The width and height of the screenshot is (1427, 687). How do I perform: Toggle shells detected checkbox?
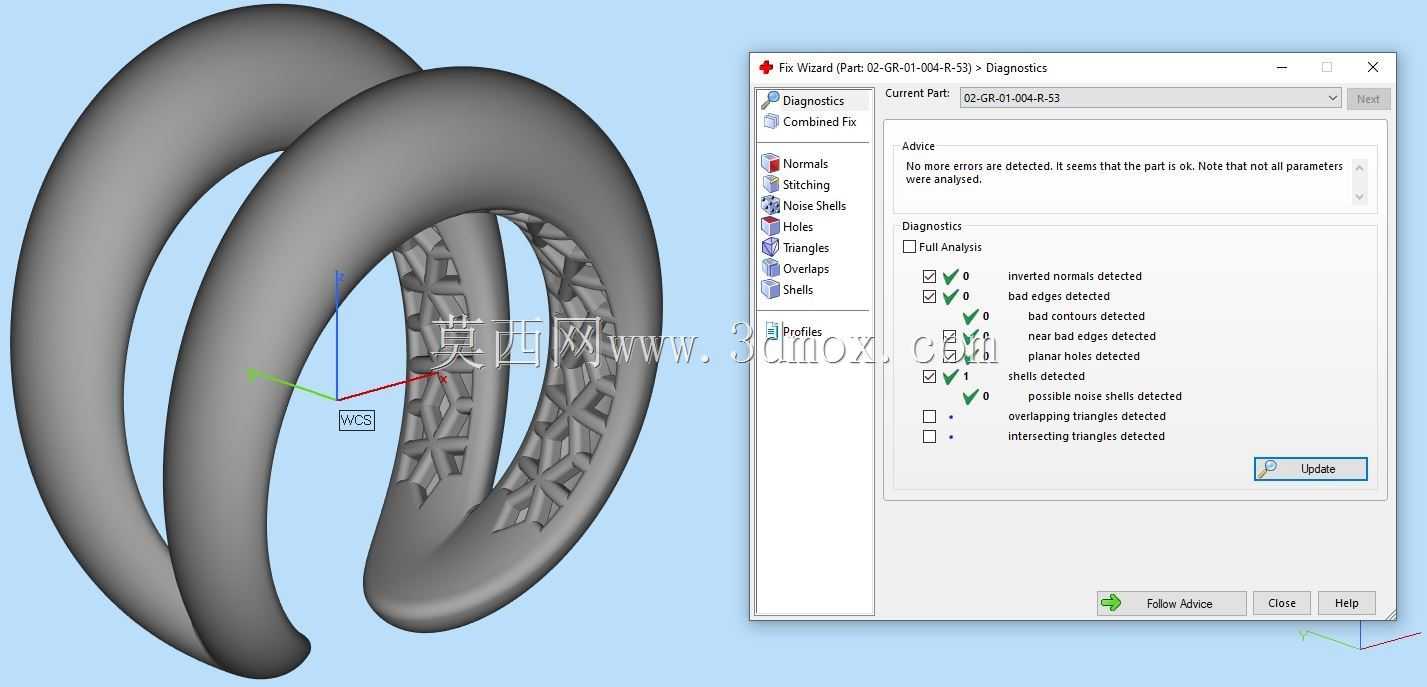[x=929, y=376]
